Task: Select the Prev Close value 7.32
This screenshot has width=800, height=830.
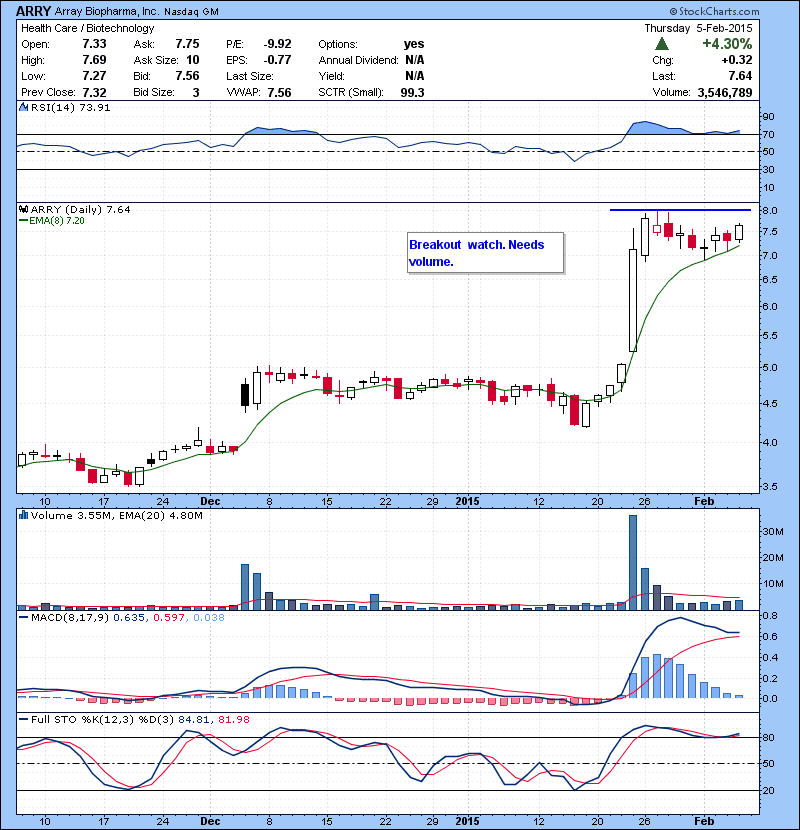Action: [x=94, y=92]
